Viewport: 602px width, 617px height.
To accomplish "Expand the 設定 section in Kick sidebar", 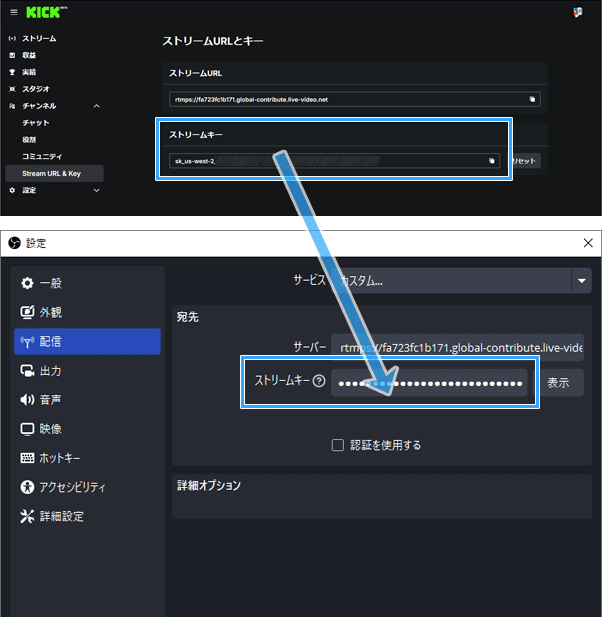I will click(x=97, y=190).
